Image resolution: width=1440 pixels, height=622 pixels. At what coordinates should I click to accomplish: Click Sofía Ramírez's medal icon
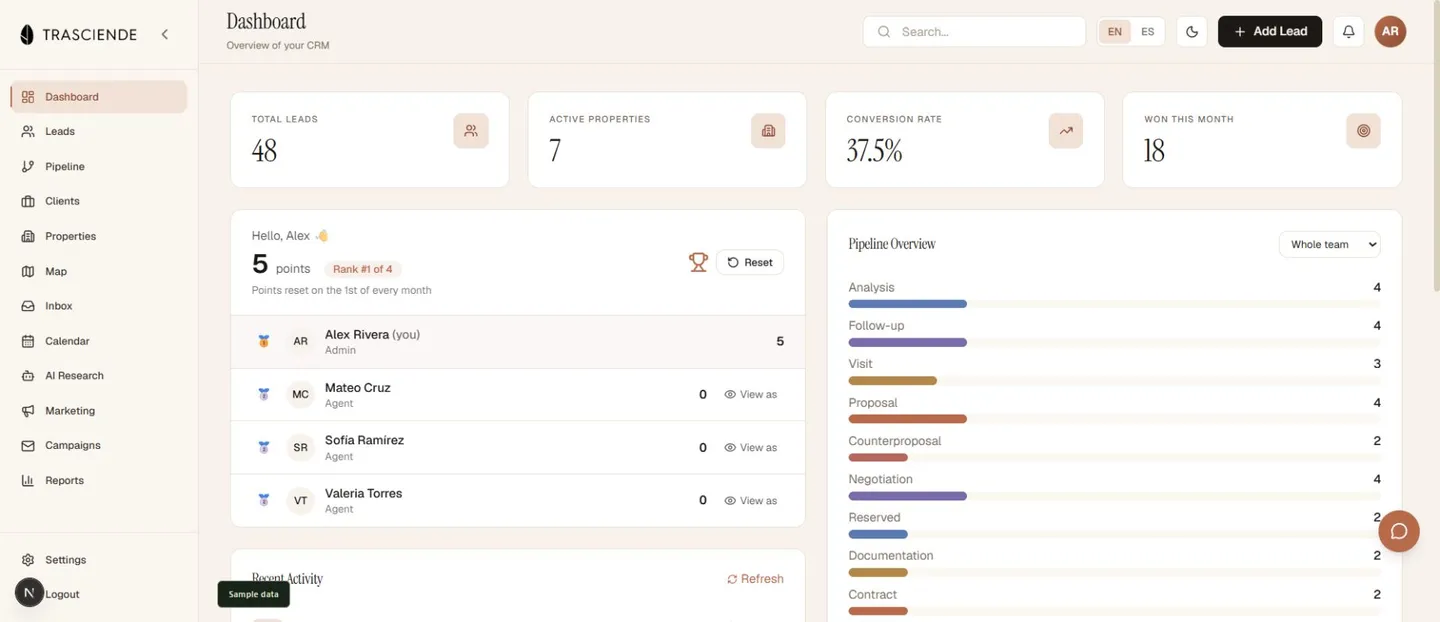coord(264,447)
